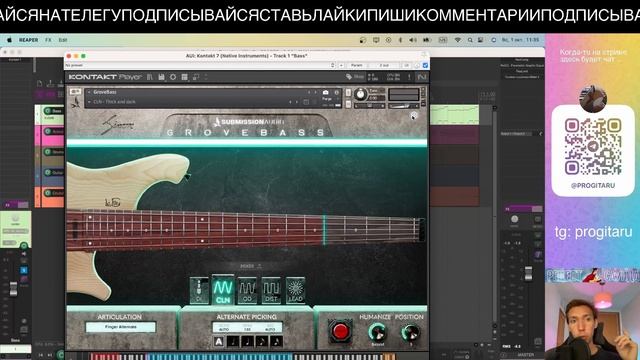Viewport: 640px width, 360px height.
Task: Expand the CLN snapshot preset dropdown
Action: (x=89, y=102)
